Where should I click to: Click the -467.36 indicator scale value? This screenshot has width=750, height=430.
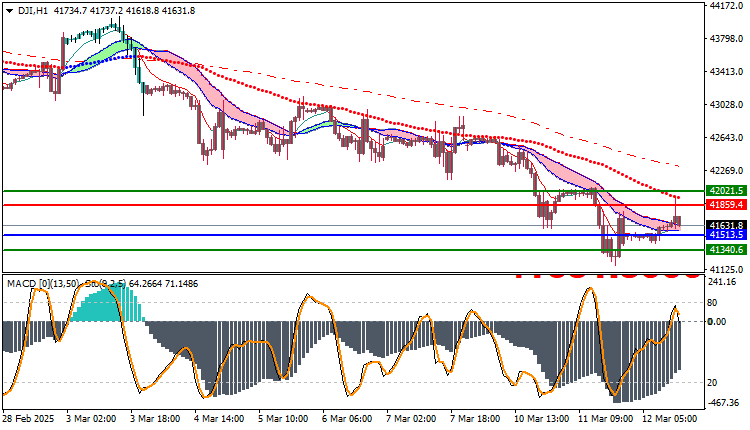click(x=723, y=403)
